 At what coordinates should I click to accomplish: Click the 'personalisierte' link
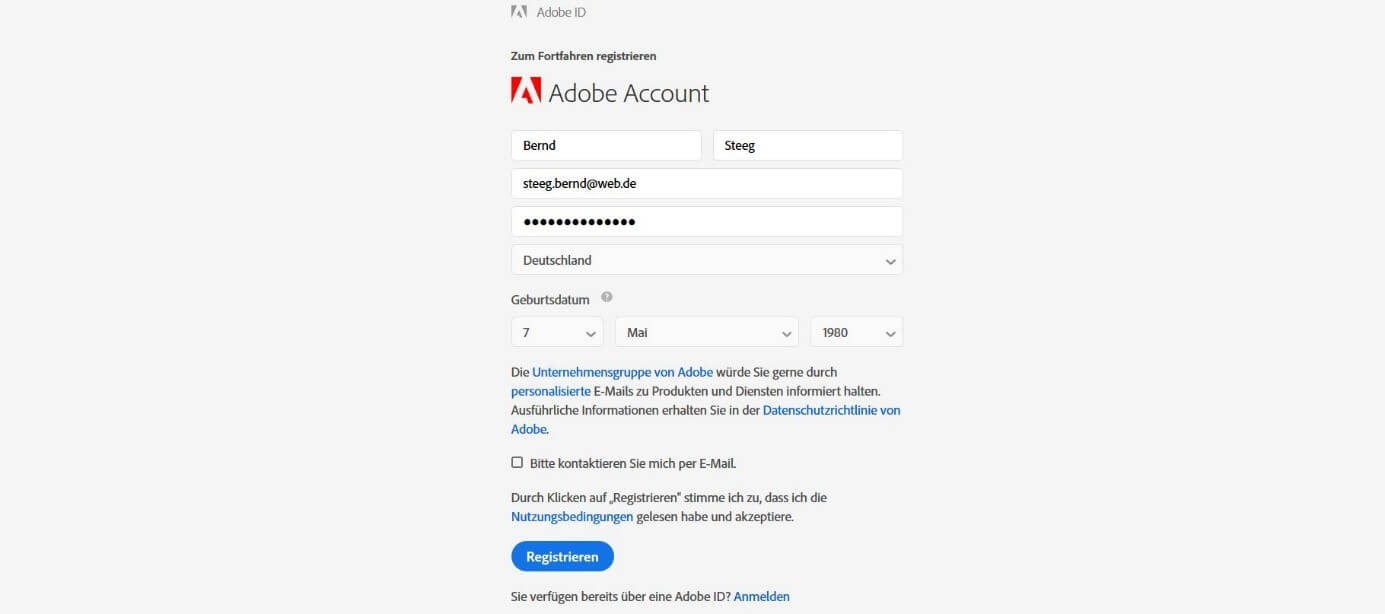coord(551,391)
